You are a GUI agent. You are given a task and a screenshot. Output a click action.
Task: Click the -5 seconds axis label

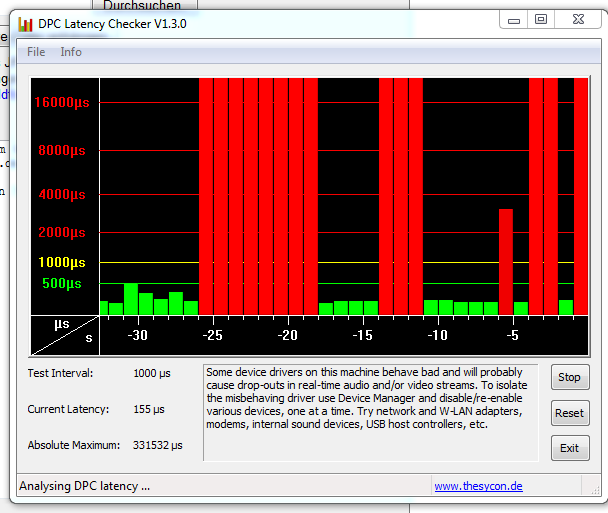pos(513,335)
